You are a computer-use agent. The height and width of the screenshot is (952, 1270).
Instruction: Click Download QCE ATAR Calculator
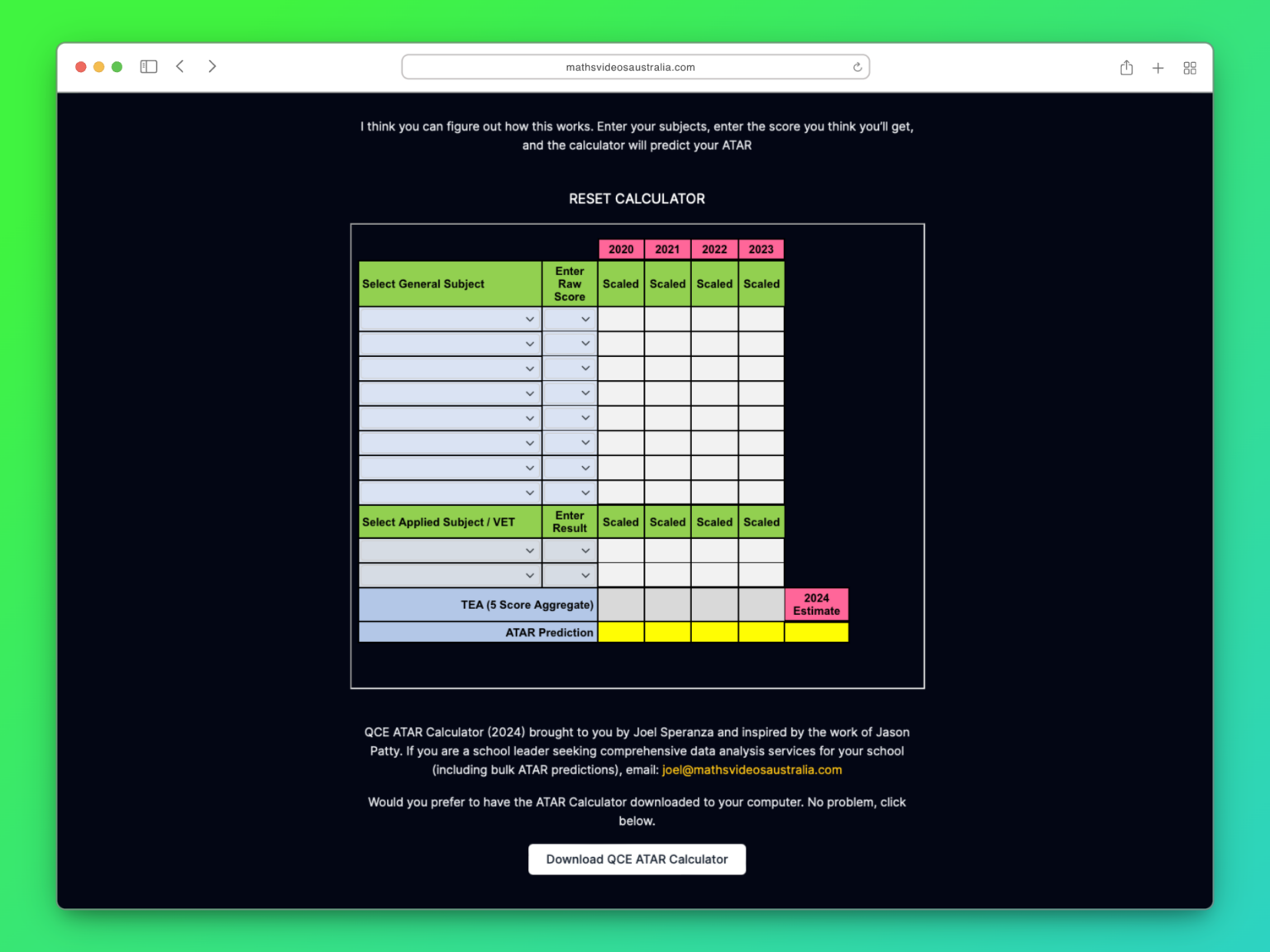(637, 859)
